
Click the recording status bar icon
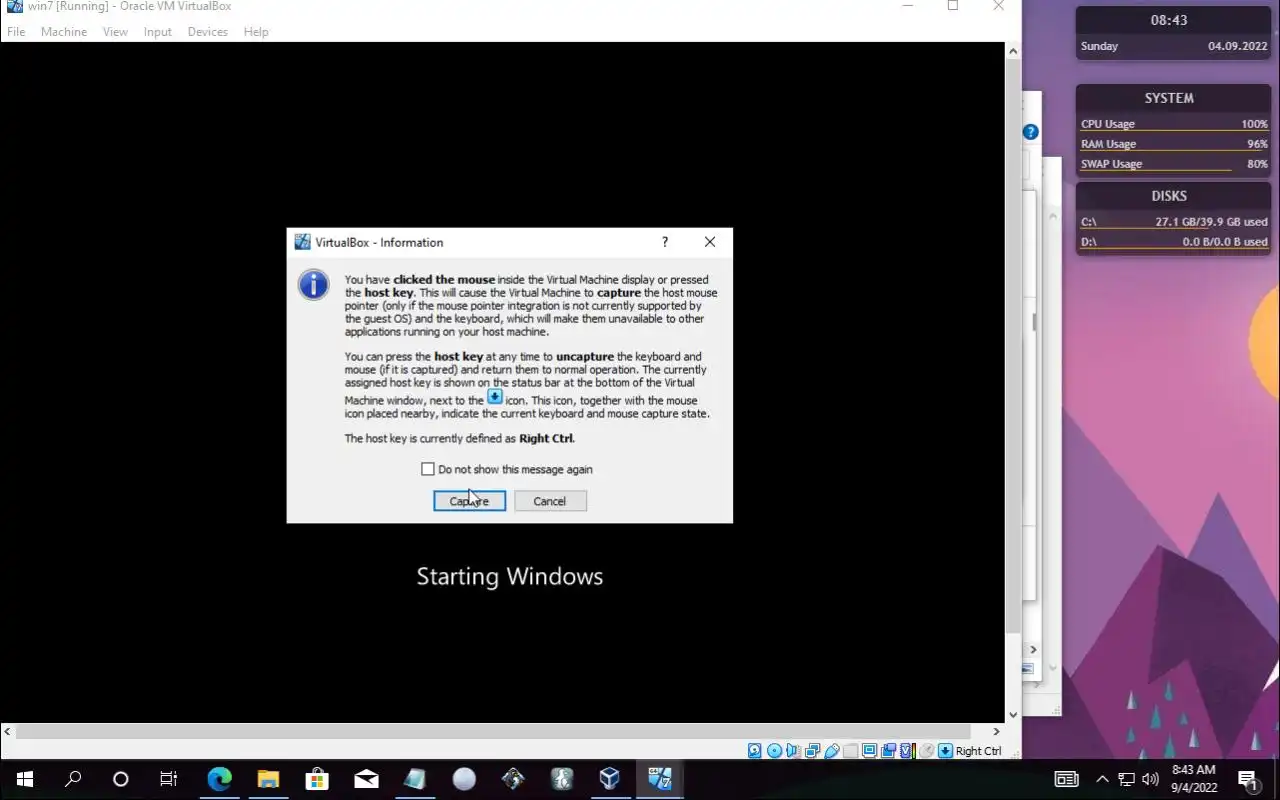(888, 751)
